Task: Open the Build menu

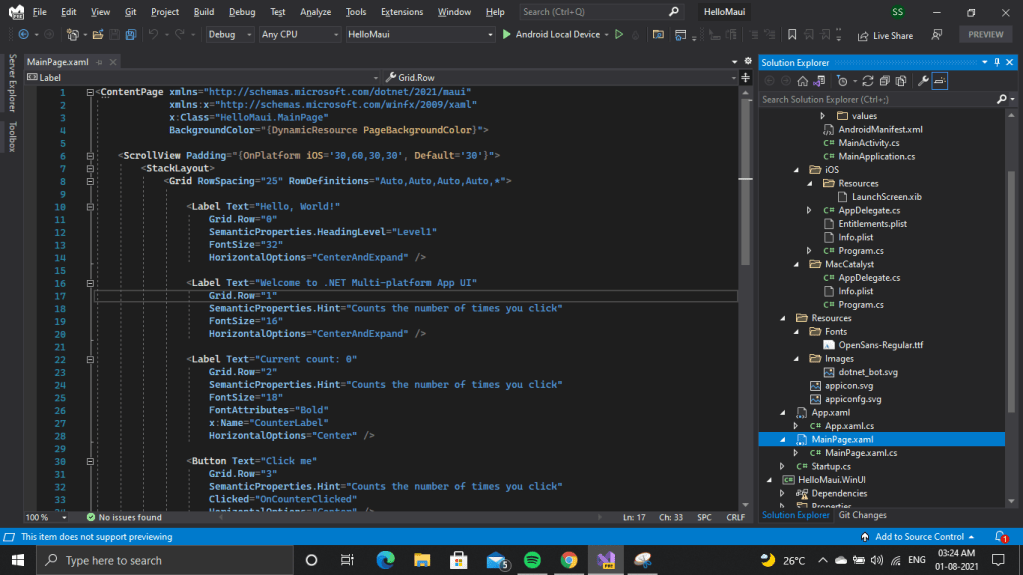Action: click(x=204, y=12)
